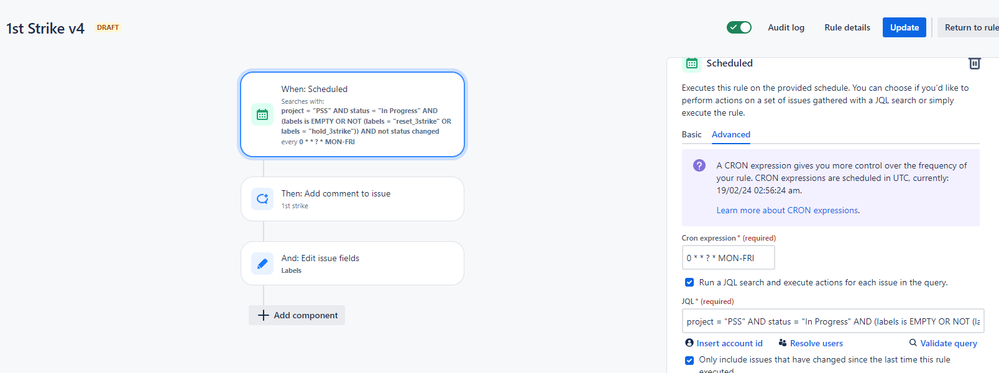This screenshot has width=999, height=373.
Task: Open Learn more about CRON expressions link
Action: pyautogui.click(x=787, y=210)
